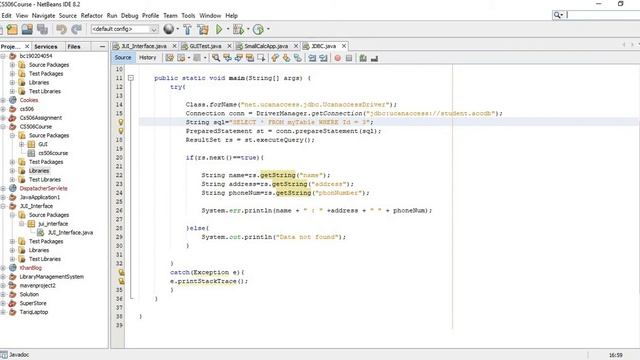Open the Navigate menu
640x360 pixels.
(43, 16)
